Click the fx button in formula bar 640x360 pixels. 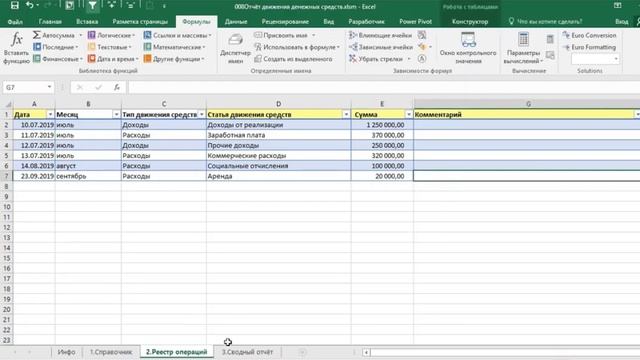(117, 87)
